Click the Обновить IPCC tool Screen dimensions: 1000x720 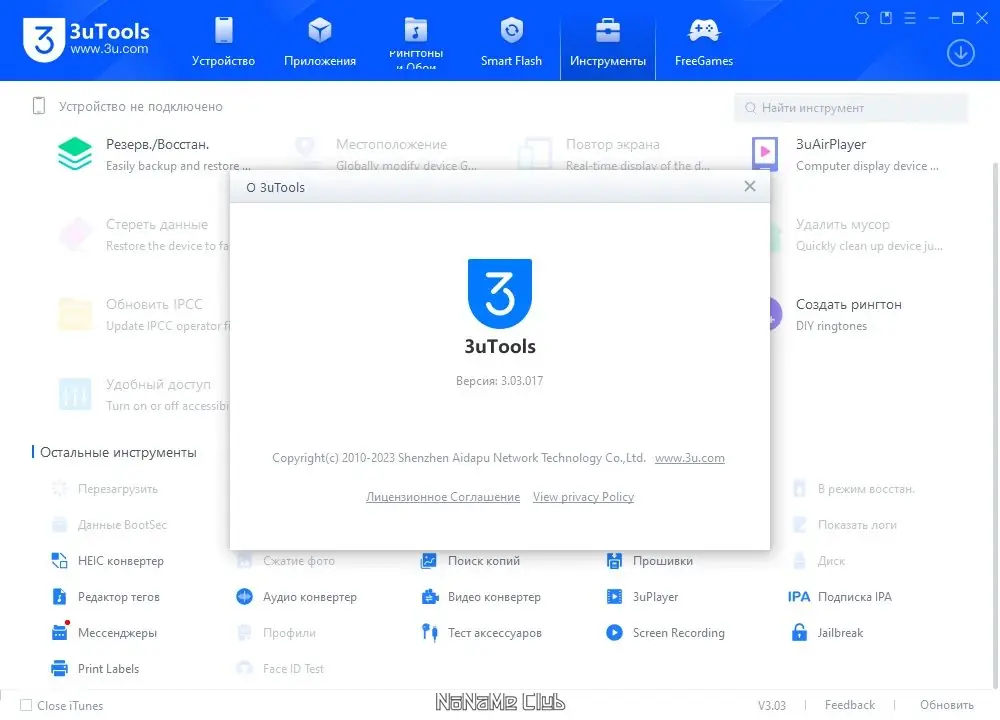tap(143, 314)
